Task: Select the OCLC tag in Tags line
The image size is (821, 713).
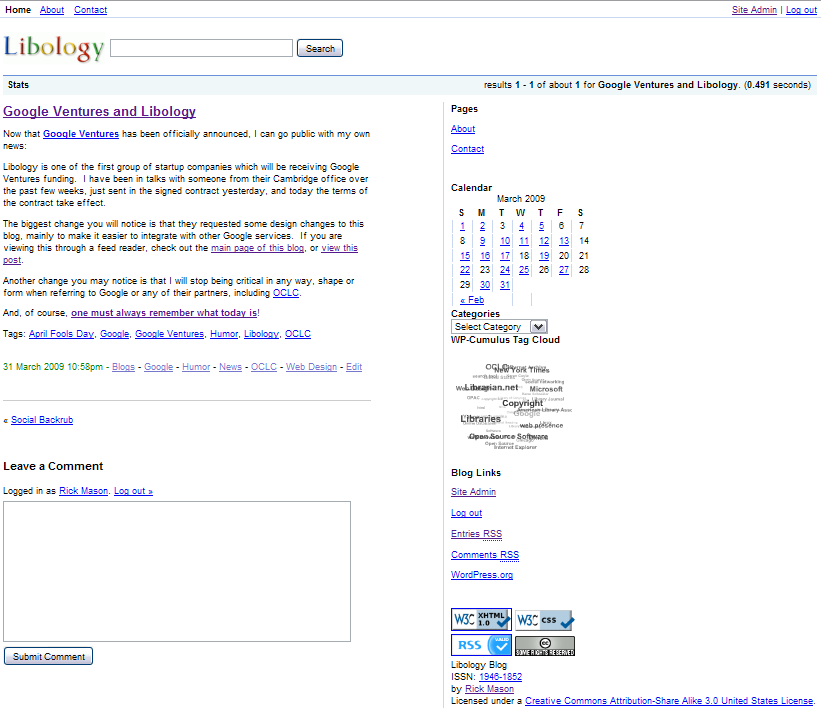Action: 298,333
